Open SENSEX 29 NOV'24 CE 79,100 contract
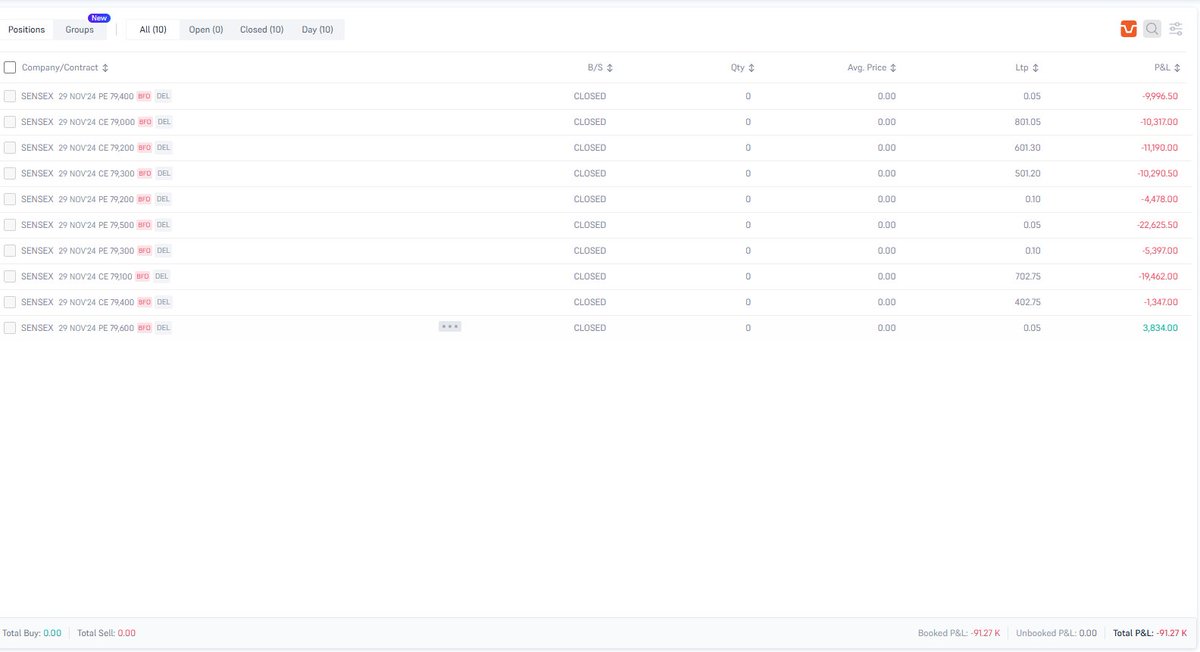This screenshot has height=652, width=1200. coord(76,276)
